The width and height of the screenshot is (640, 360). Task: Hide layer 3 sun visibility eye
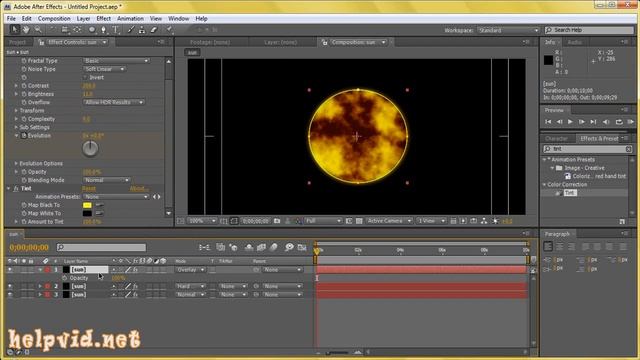coord(10,294)
